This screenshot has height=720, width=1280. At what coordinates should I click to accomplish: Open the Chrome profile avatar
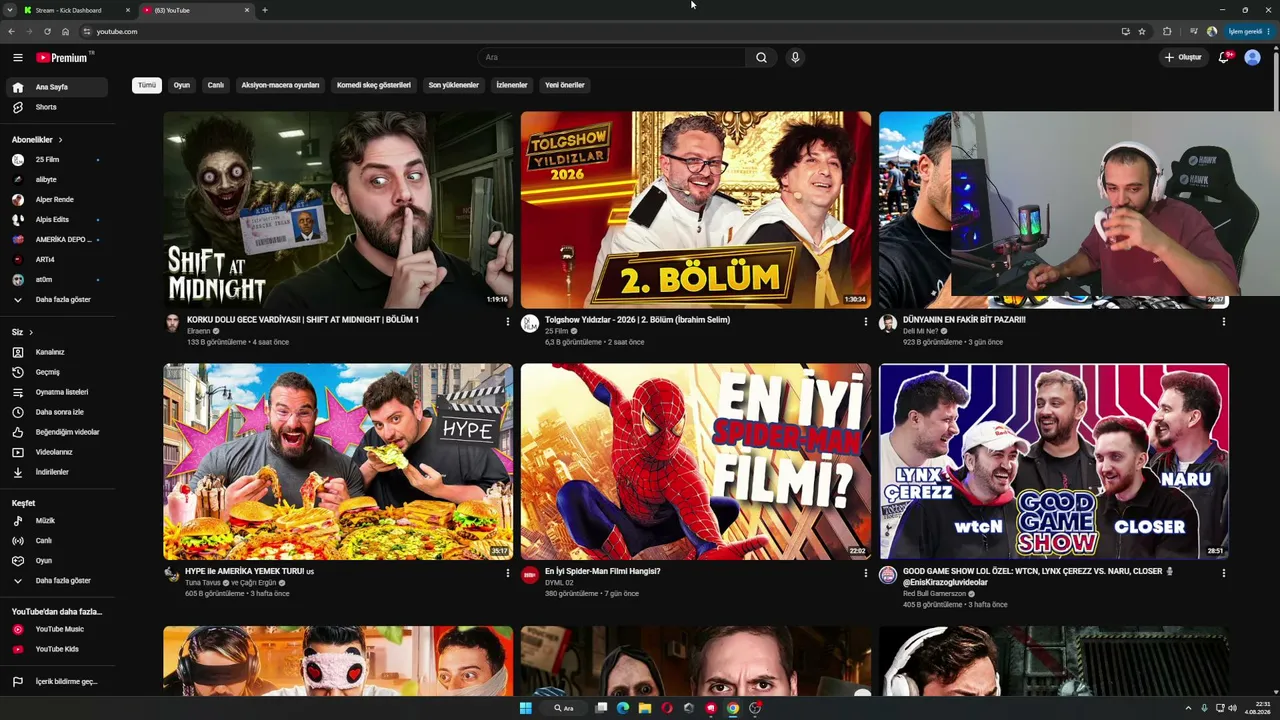pos(1212,32)
